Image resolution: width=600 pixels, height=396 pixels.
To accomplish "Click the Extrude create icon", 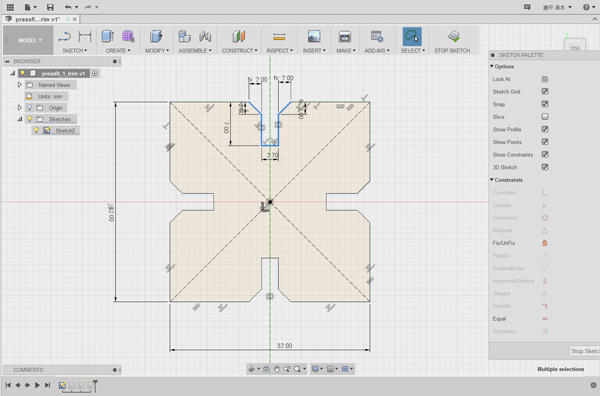I will pos(108,37).
